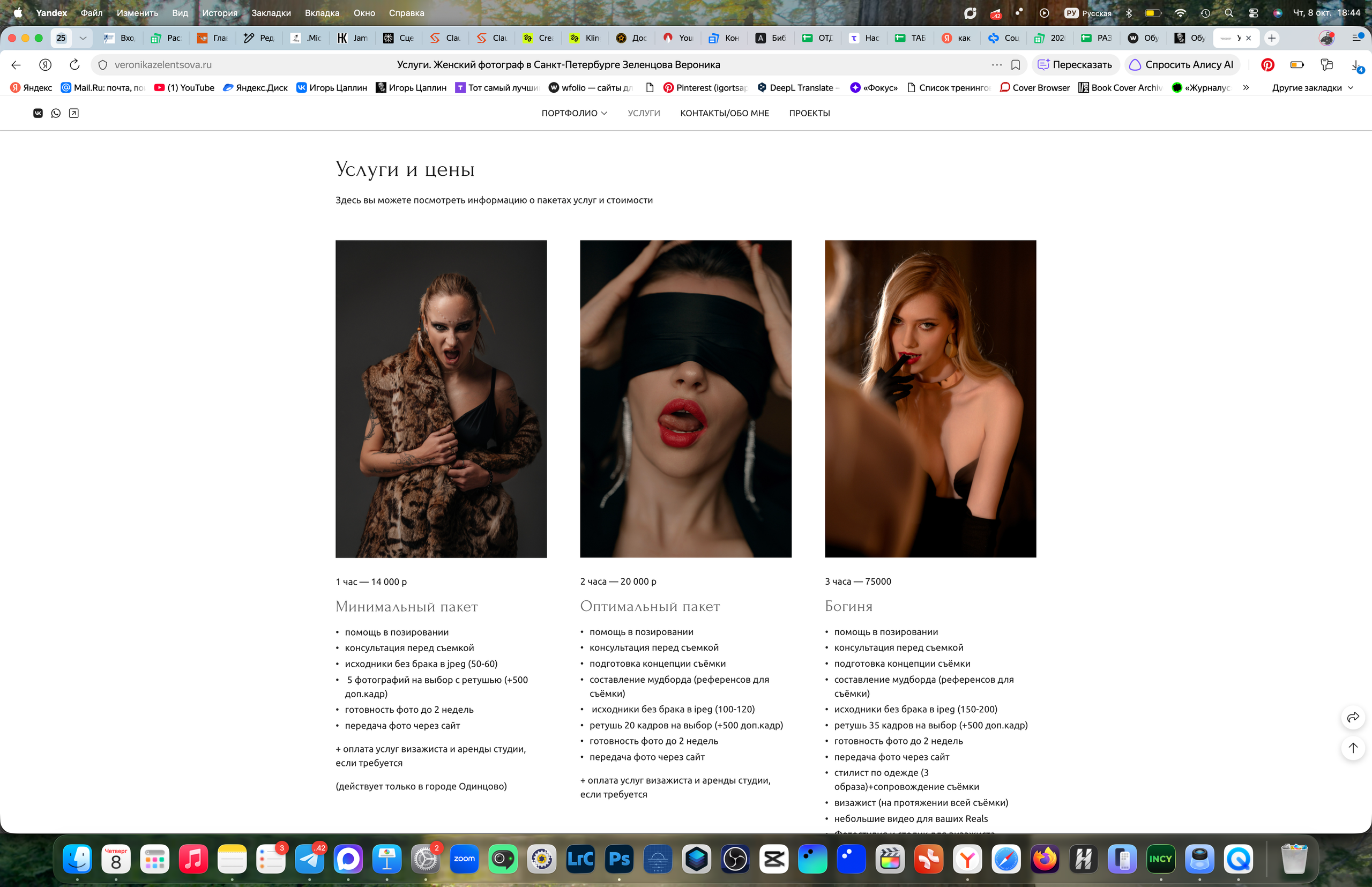This screenshot has height=887, width=1372.
Task: Click the Минимальный пакет leopard-coat photo
Action: point(441,399)
